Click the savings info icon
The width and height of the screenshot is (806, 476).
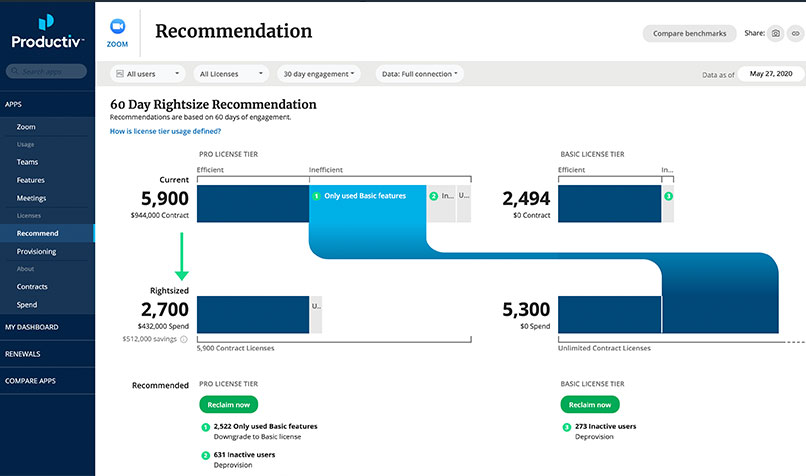pos(184,339)
